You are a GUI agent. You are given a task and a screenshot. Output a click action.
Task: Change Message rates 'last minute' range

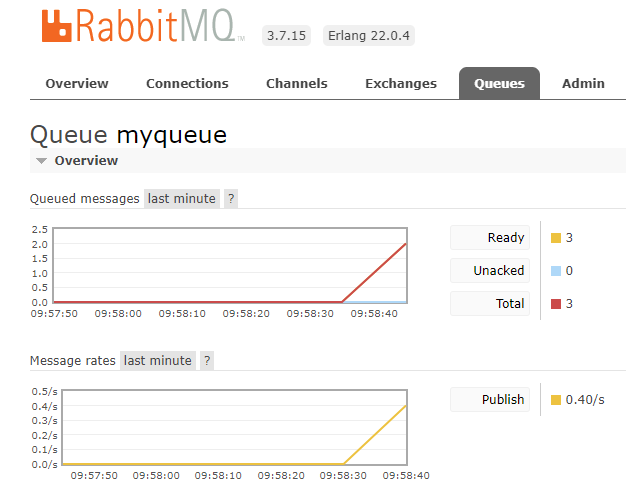click(x=158, y=360)
